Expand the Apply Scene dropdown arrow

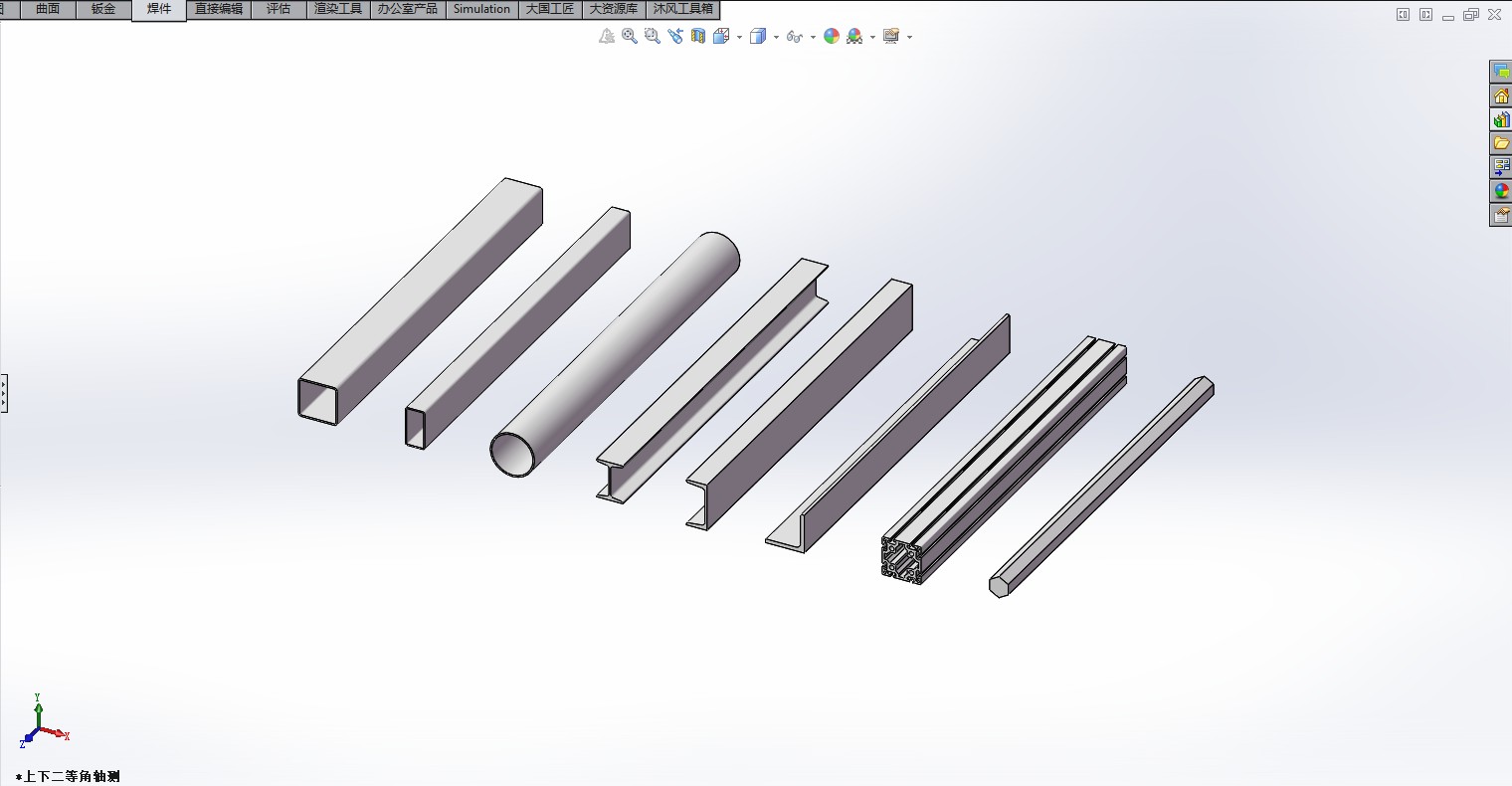(872, 38)
